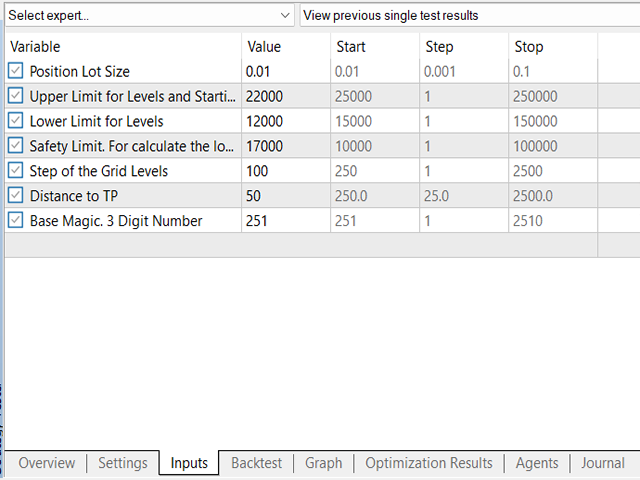
Task: Click the Stop cell 2510
Action: (x=553, y=221)
